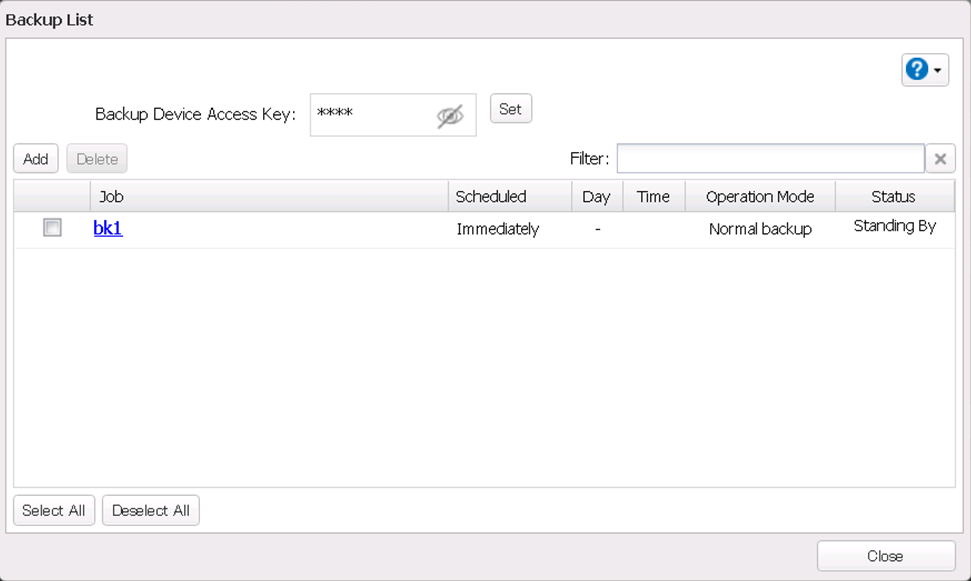Open the bk1 backup job link
Viewport: 971px width, 581px height.
point(108,228)
